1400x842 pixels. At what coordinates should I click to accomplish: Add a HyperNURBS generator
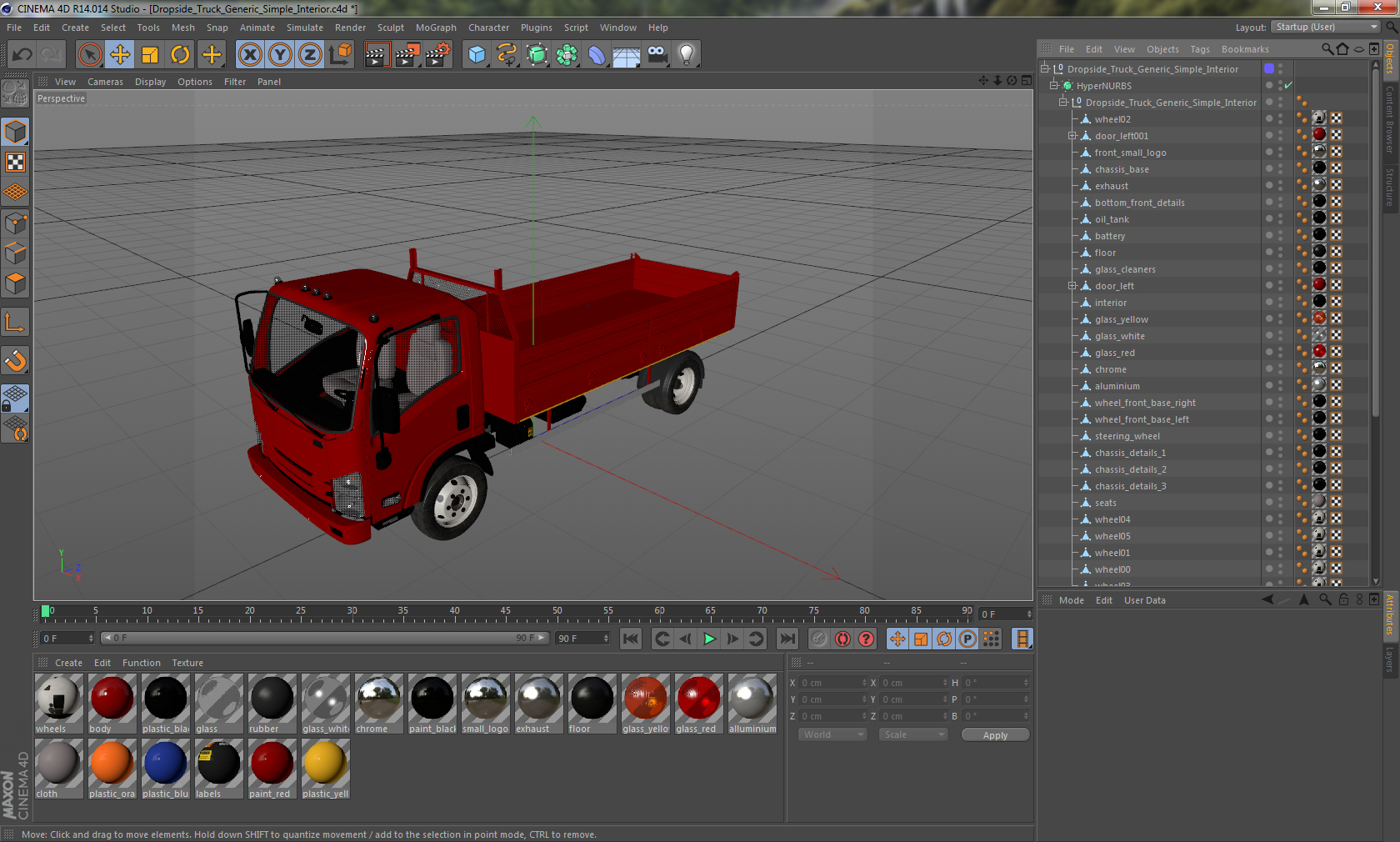[537, 55]
